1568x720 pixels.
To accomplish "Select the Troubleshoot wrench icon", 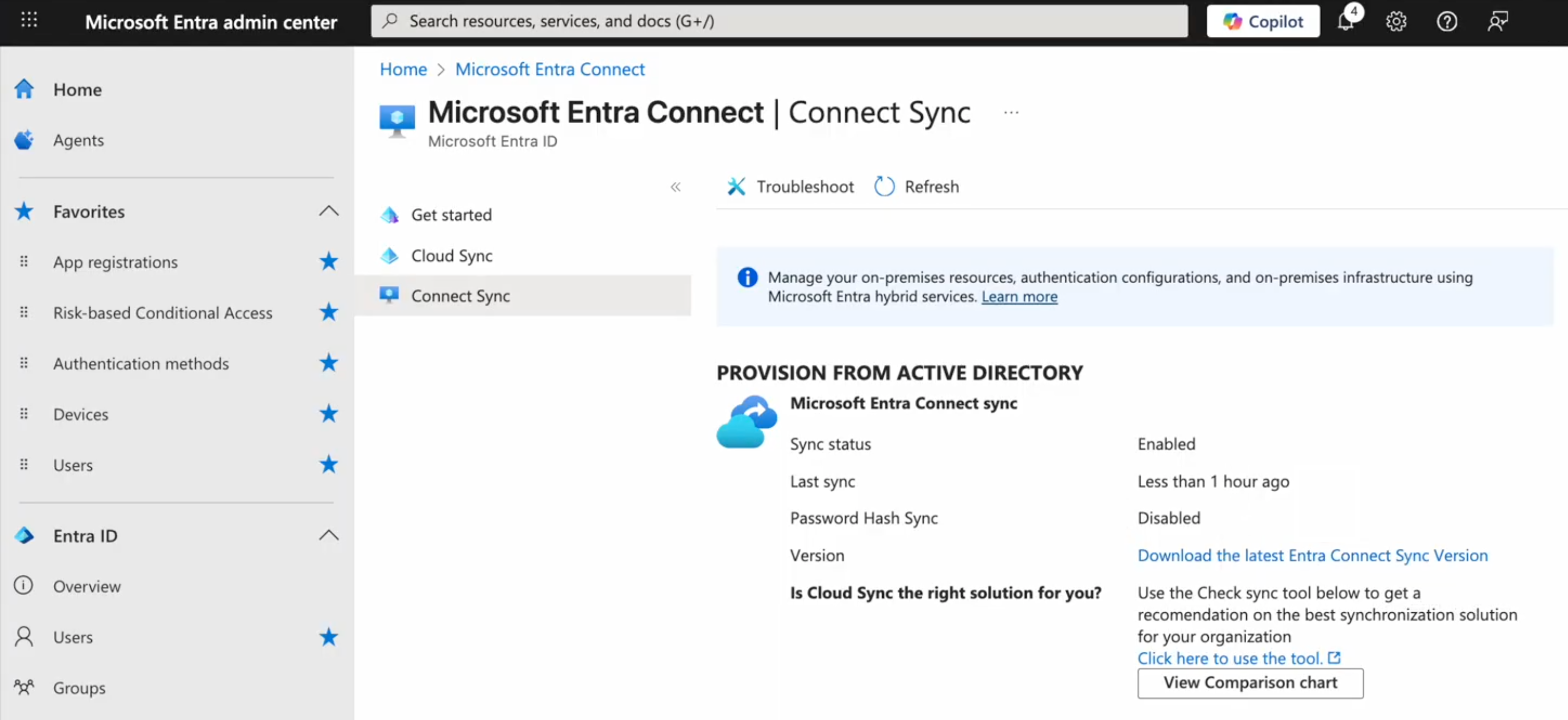I will click(x=737, y=186).
